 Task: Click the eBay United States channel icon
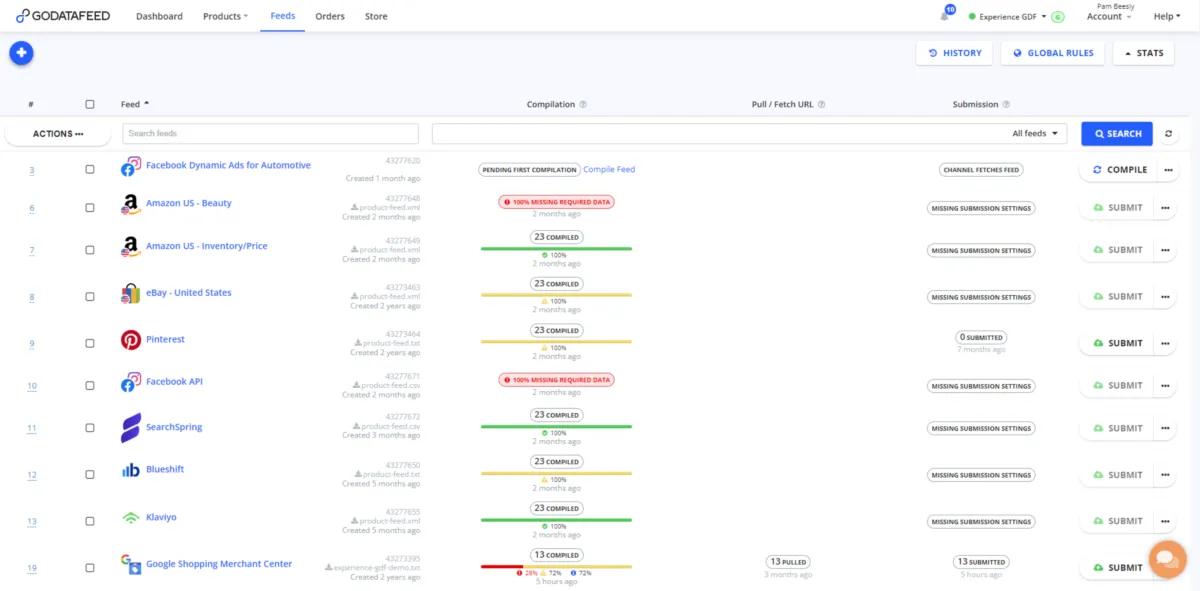pos(130,294)
